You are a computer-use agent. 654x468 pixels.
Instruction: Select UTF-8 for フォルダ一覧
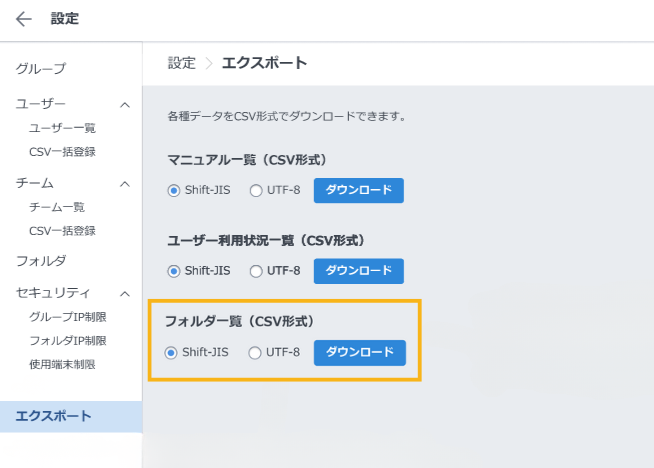(256, 352)
